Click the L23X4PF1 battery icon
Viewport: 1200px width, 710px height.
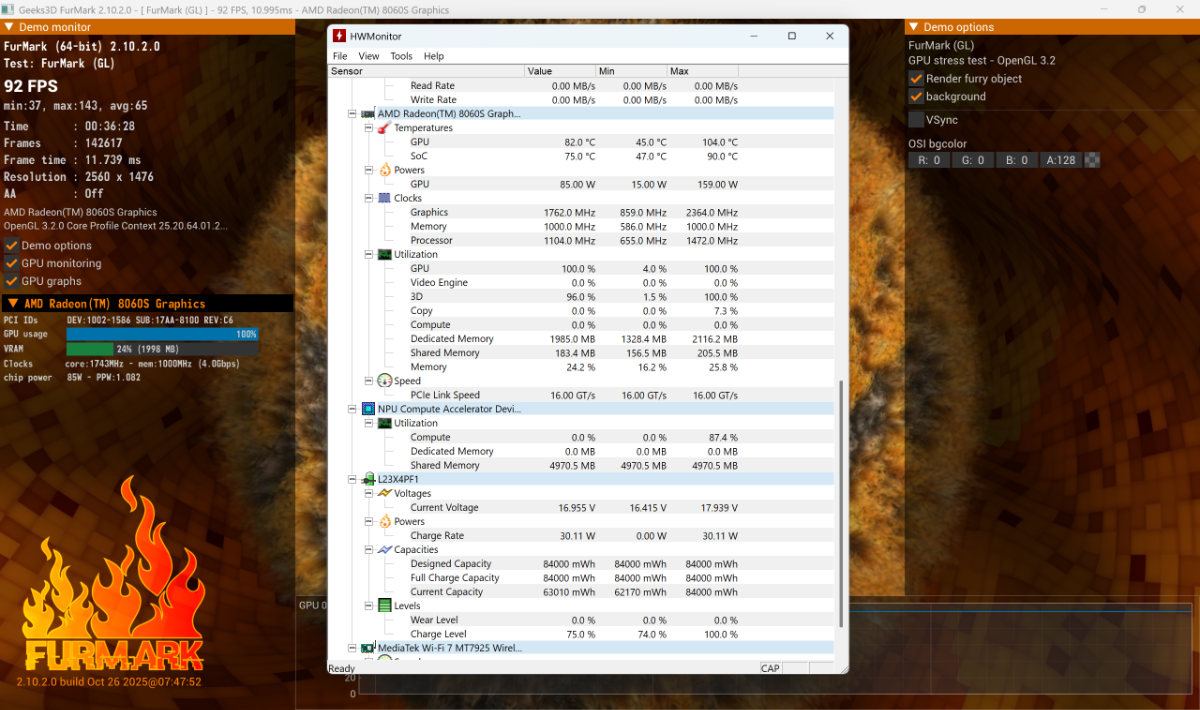click(x=368, y=479)
